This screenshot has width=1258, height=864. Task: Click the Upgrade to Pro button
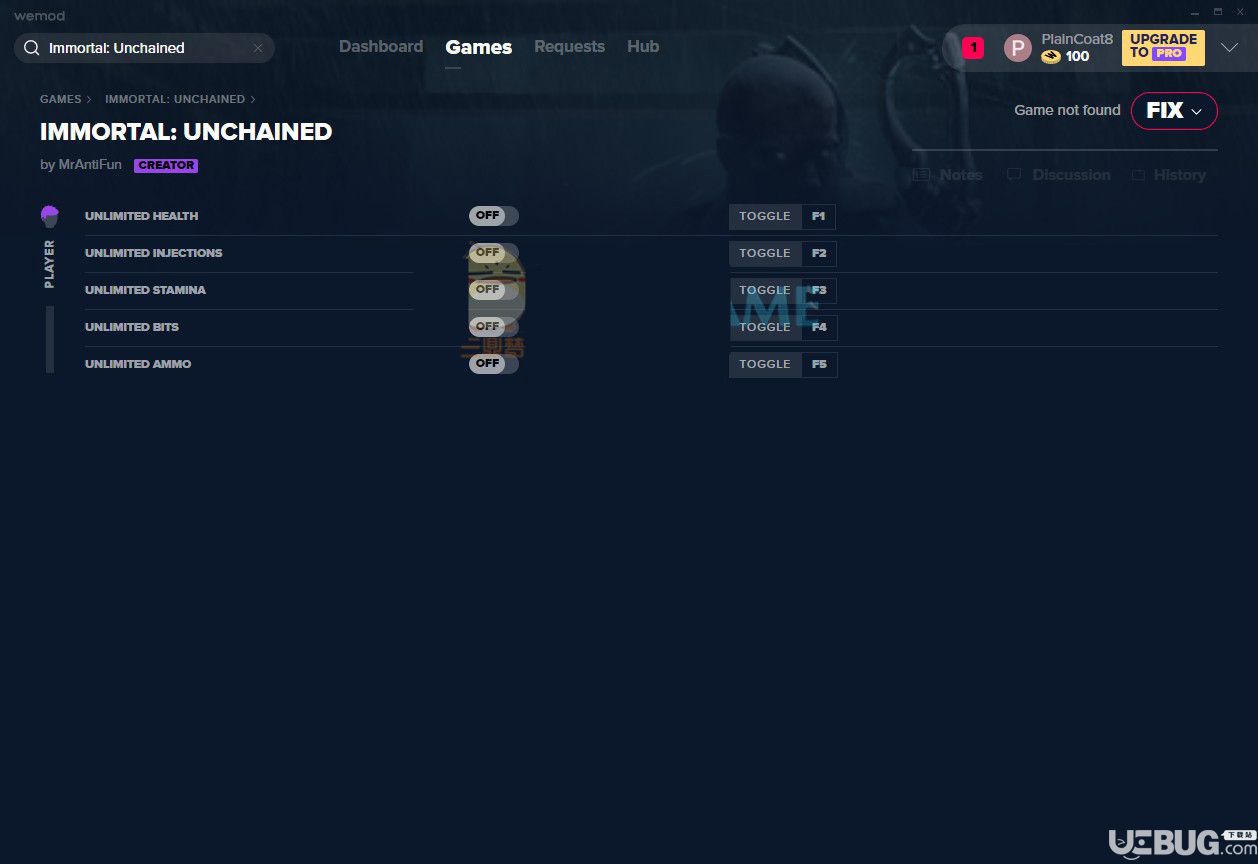[x=1163, y=47]
